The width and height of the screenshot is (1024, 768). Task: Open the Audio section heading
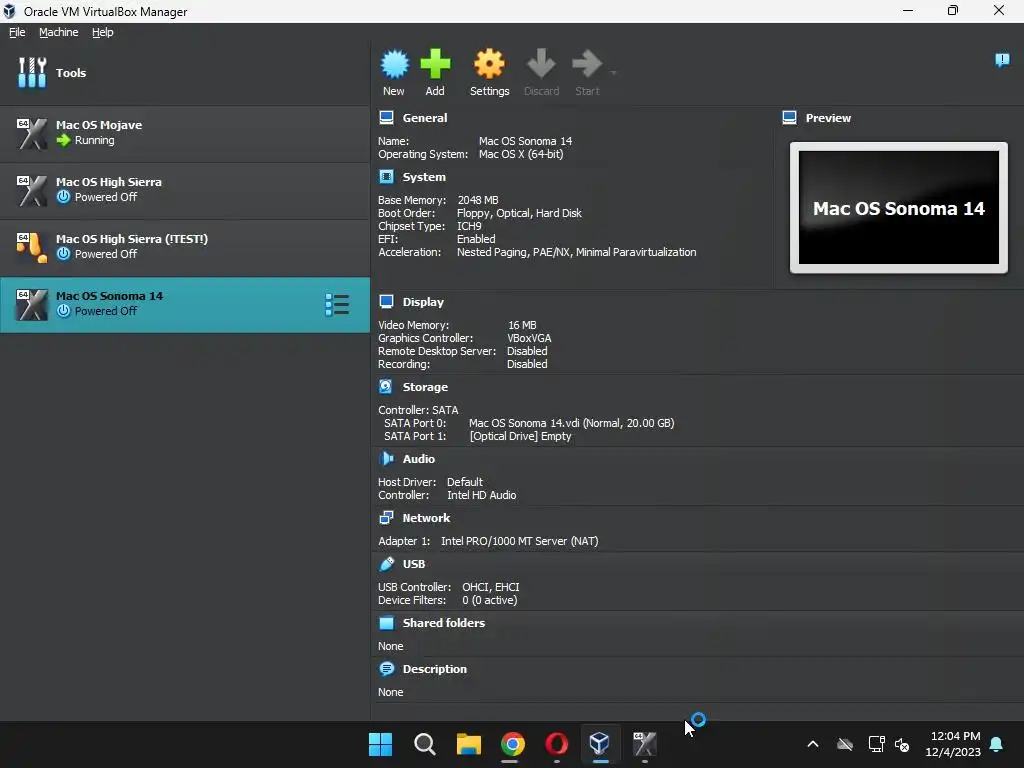tap(419, 459)
